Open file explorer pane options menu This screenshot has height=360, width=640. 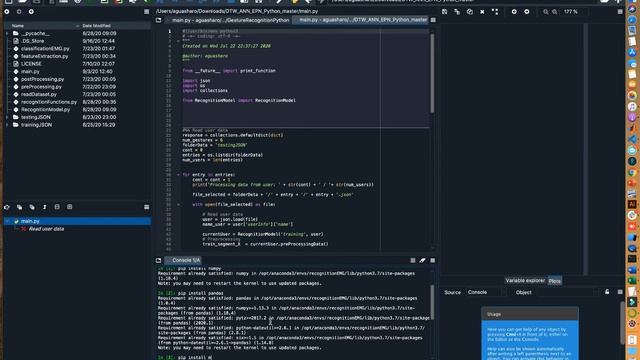click(x=147, y=12)
